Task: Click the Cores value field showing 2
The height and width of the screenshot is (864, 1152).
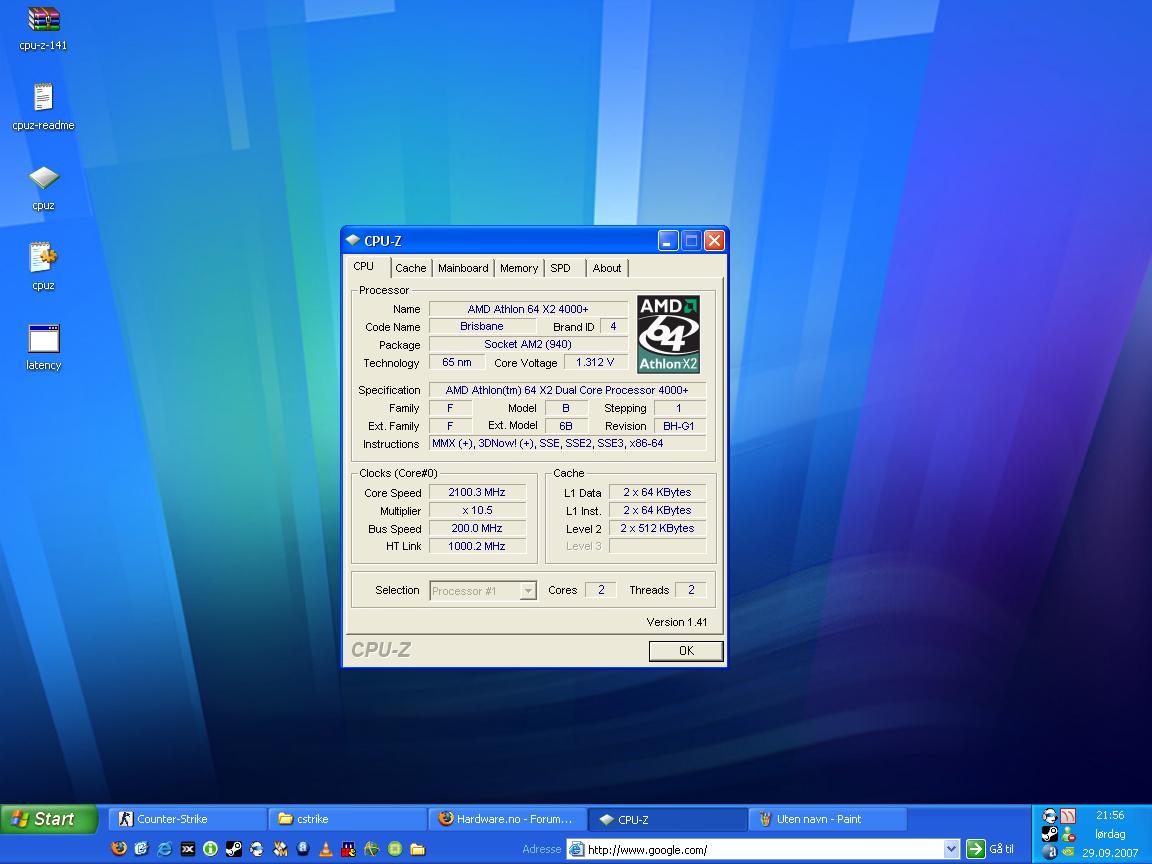Action: (601, 590)
